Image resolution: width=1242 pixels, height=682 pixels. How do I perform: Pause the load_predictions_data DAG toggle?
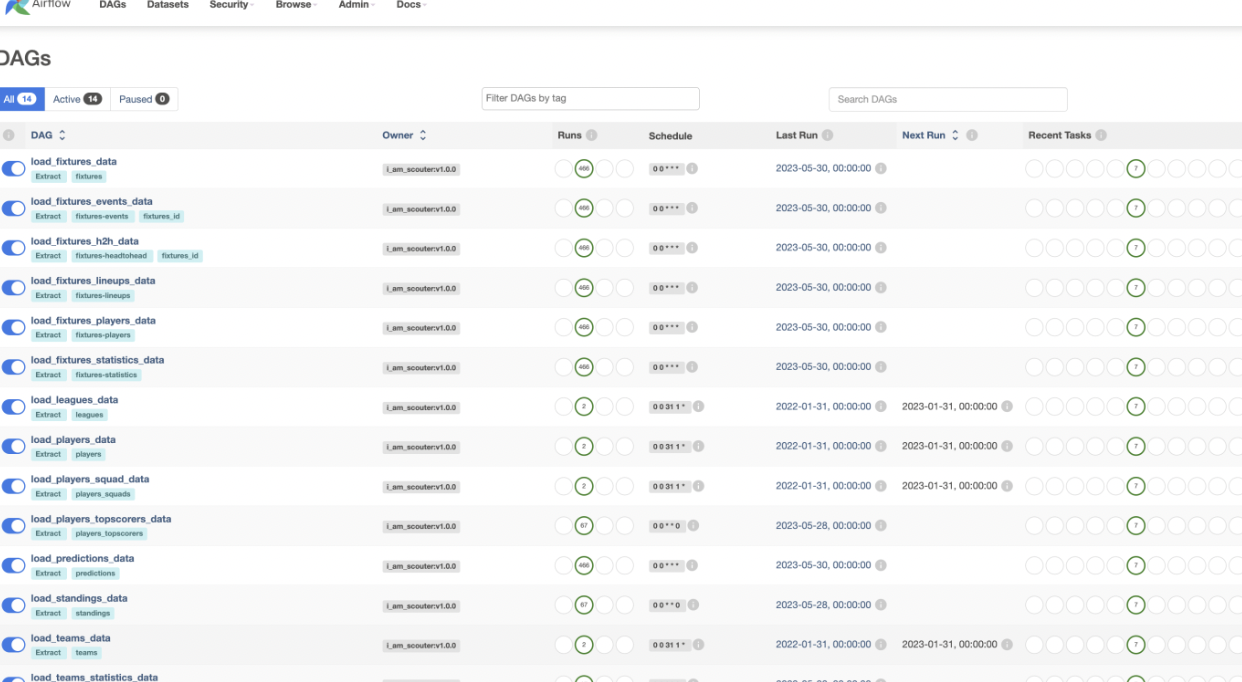(x=13, y=566)
